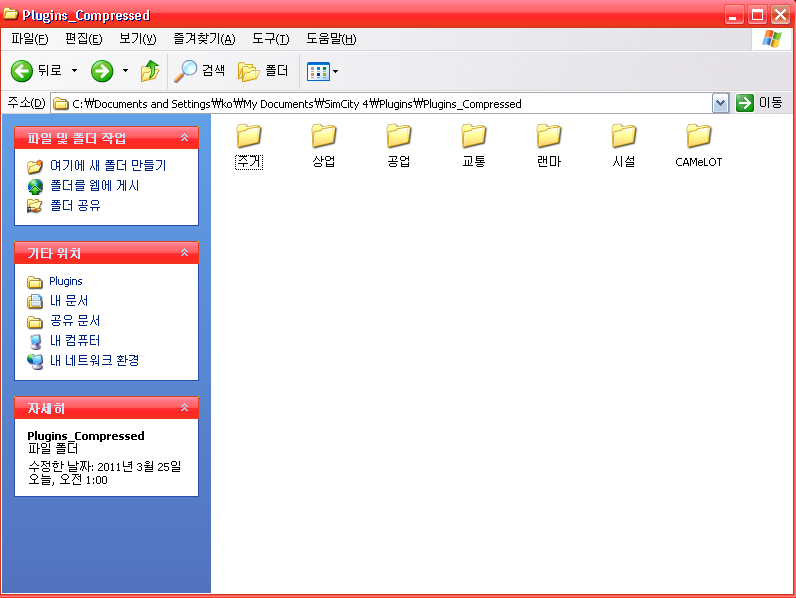Open the 파일(F) menu
Image resolution: width=796 pixels, height=598 pixels.
click(29, 39)
